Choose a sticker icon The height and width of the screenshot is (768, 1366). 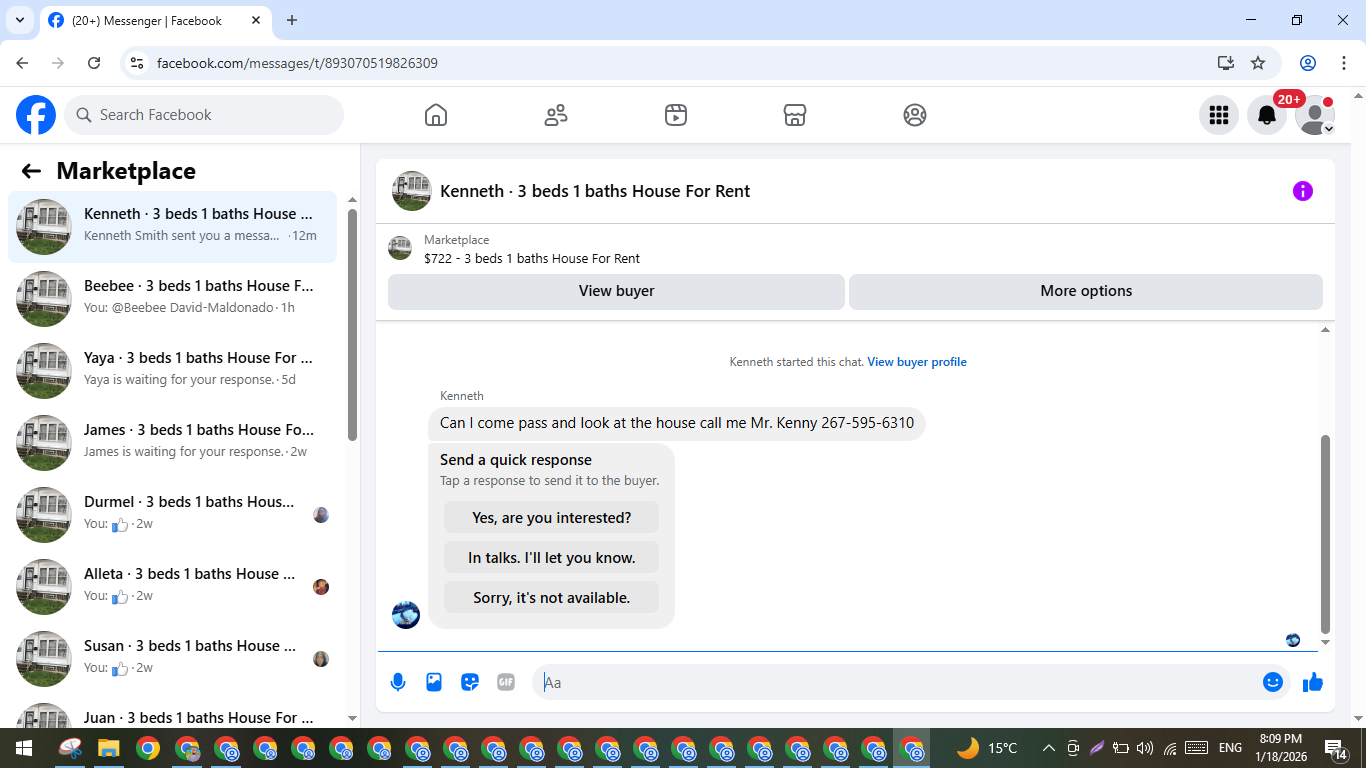(x=470, y=682)
